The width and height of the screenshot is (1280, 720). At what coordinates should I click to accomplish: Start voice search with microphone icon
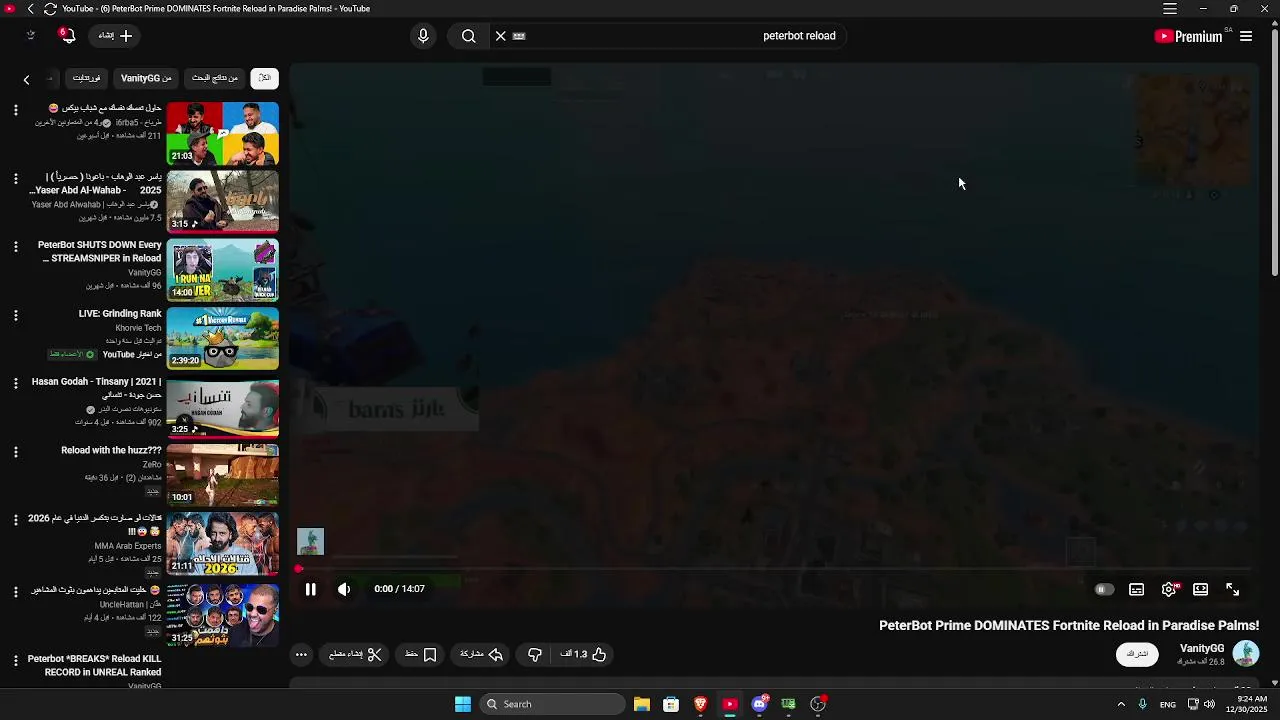[423, 36]
